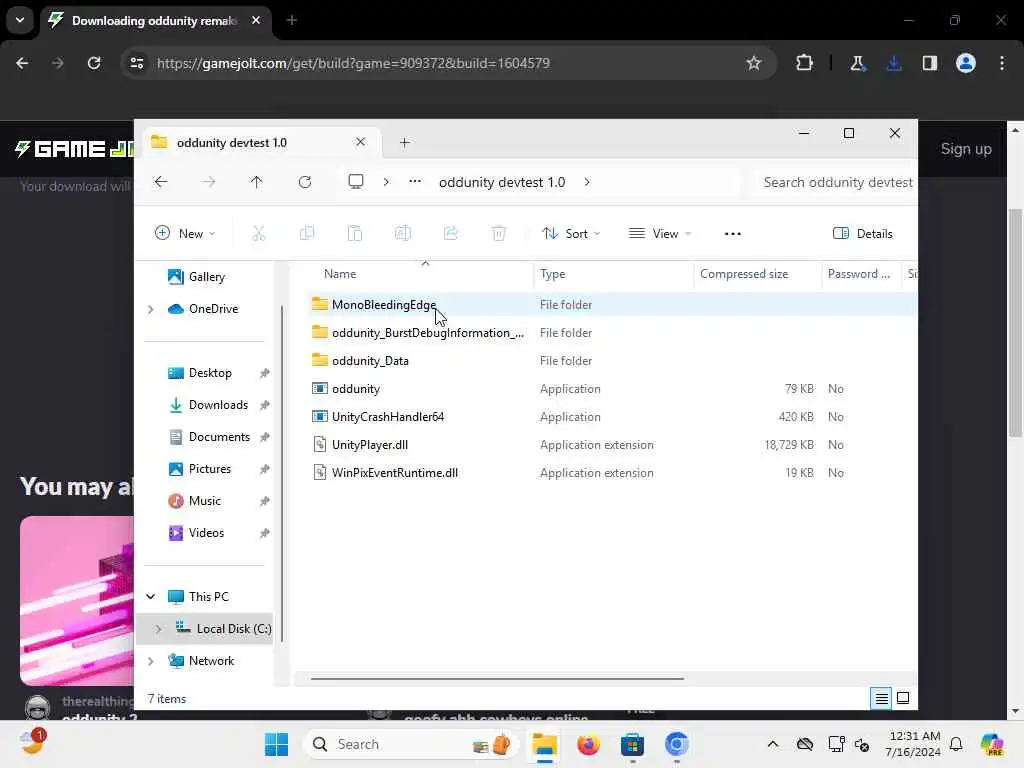
Task: Close the oddunity devtest 1.0 Explorer tab
Action: (360, 142)
